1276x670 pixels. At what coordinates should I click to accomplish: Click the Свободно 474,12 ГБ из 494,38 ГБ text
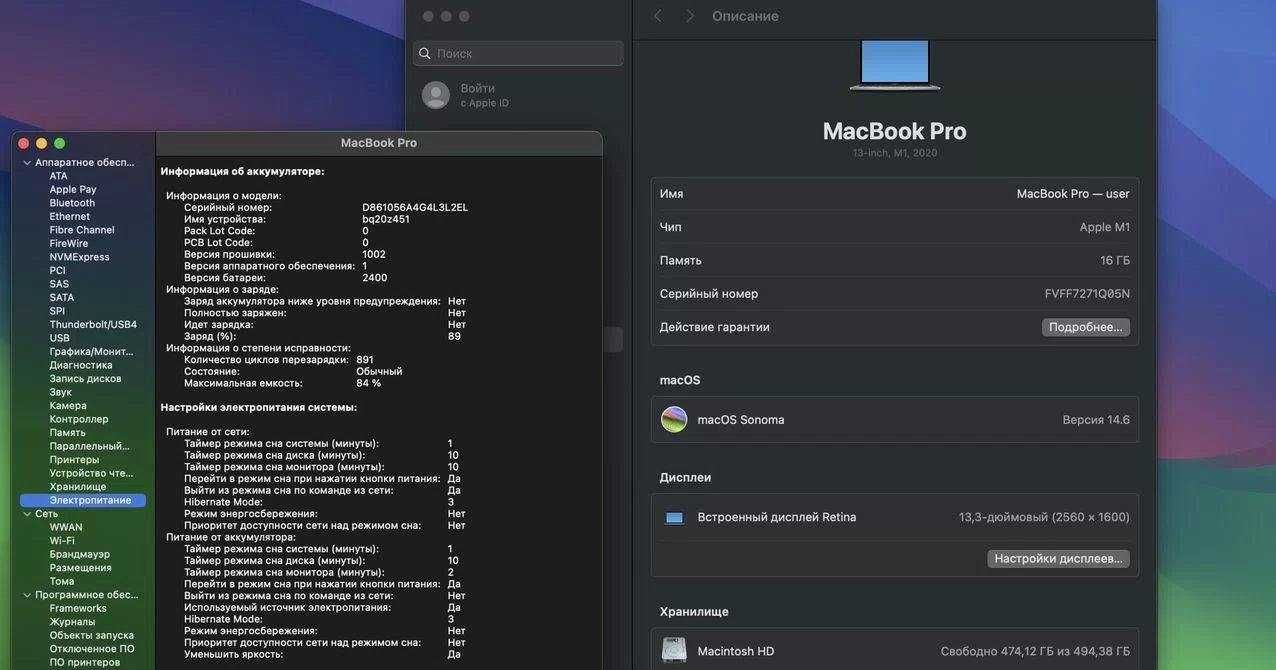[x=1035, y=652]
